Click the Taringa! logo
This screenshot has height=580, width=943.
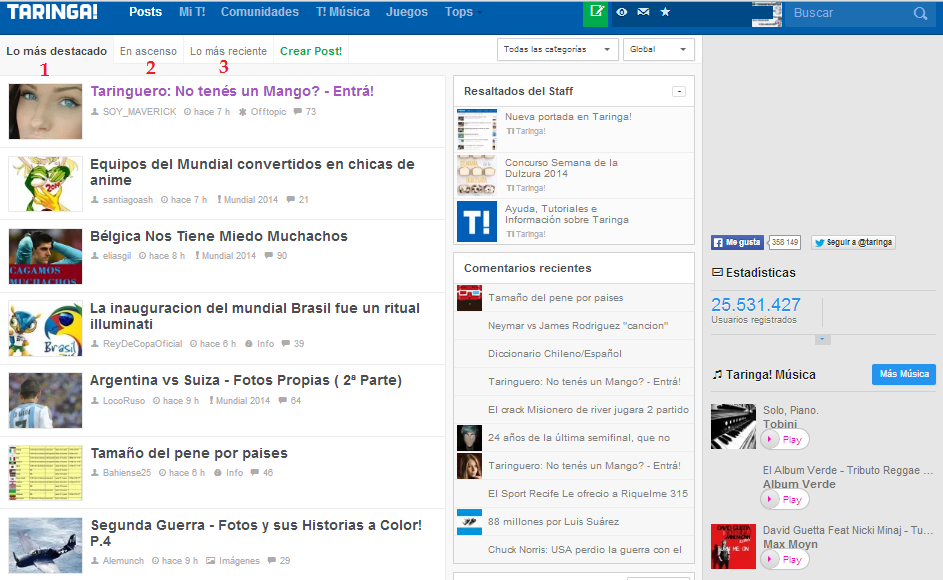click(x=52, y=11)
